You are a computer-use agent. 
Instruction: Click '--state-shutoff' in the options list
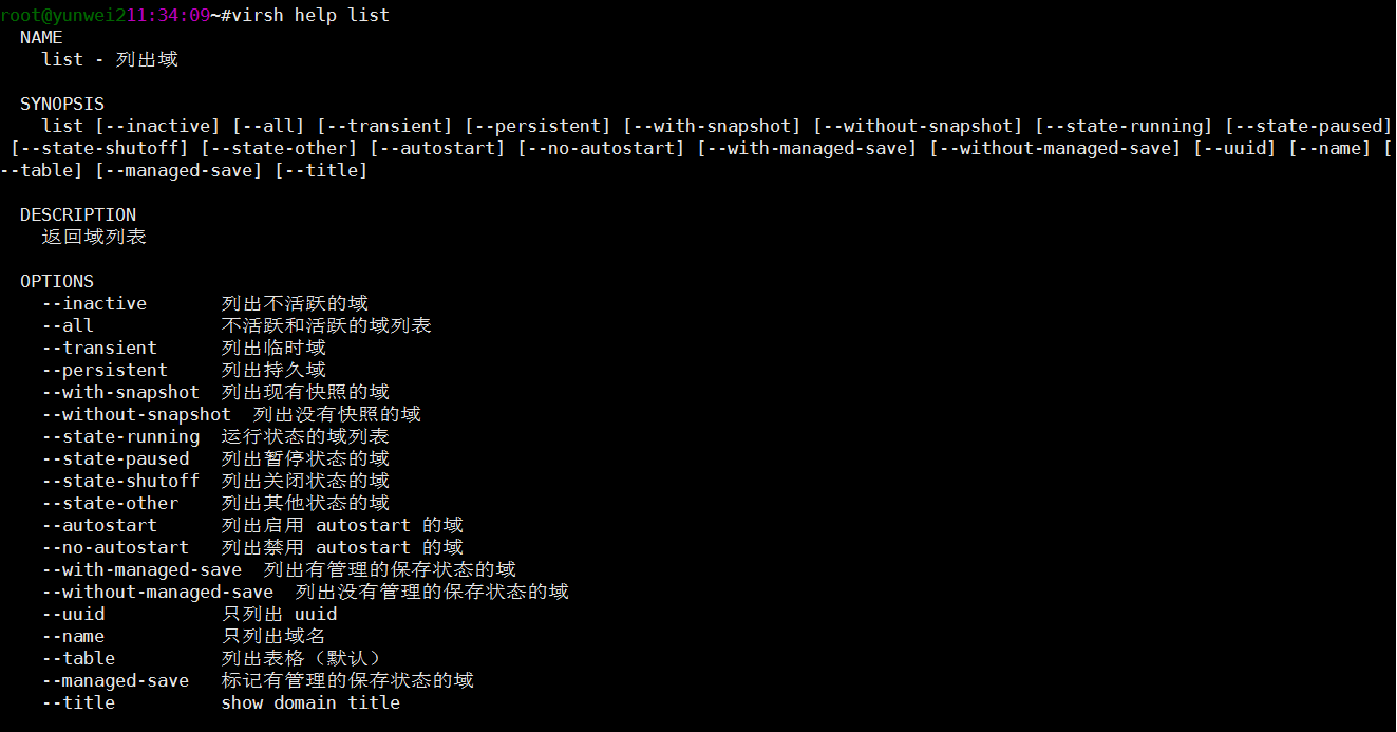point(121,481)
